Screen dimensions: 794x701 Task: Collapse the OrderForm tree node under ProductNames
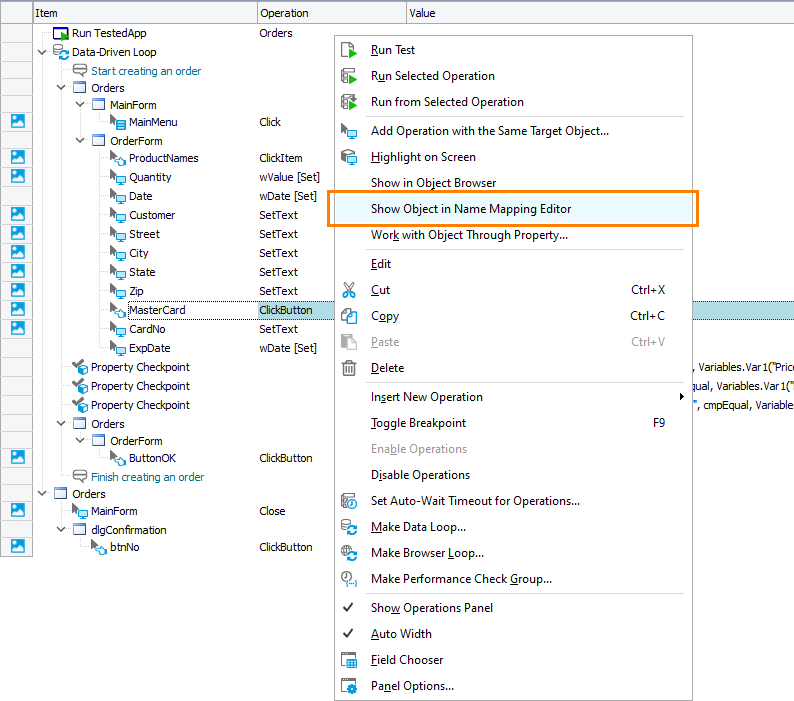80,141
